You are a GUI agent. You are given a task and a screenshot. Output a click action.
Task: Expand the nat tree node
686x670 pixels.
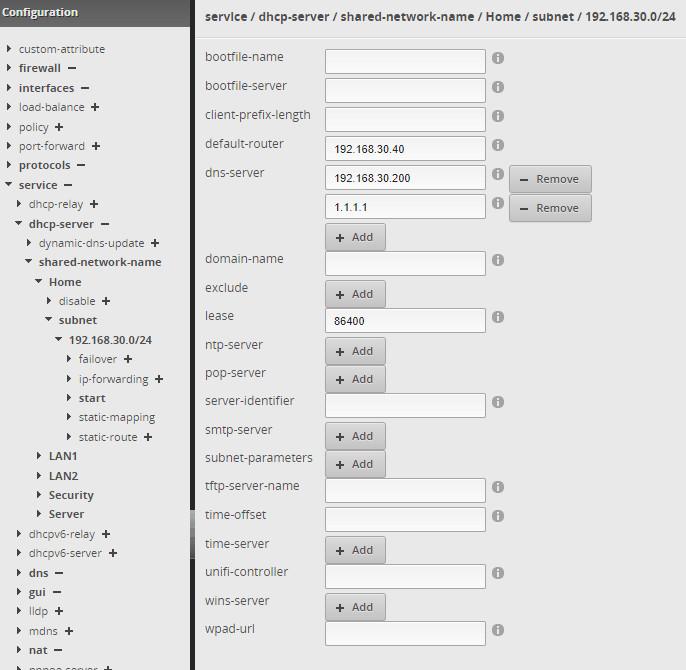point(19,650)
